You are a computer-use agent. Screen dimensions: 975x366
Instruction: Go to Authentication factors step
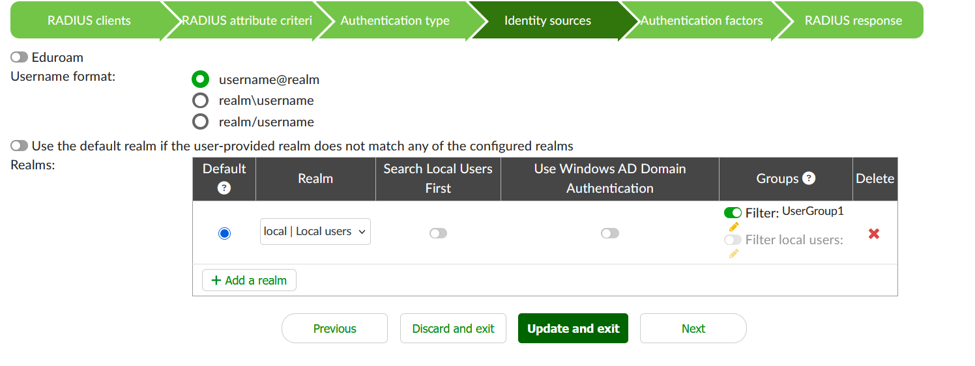(701, 21)
